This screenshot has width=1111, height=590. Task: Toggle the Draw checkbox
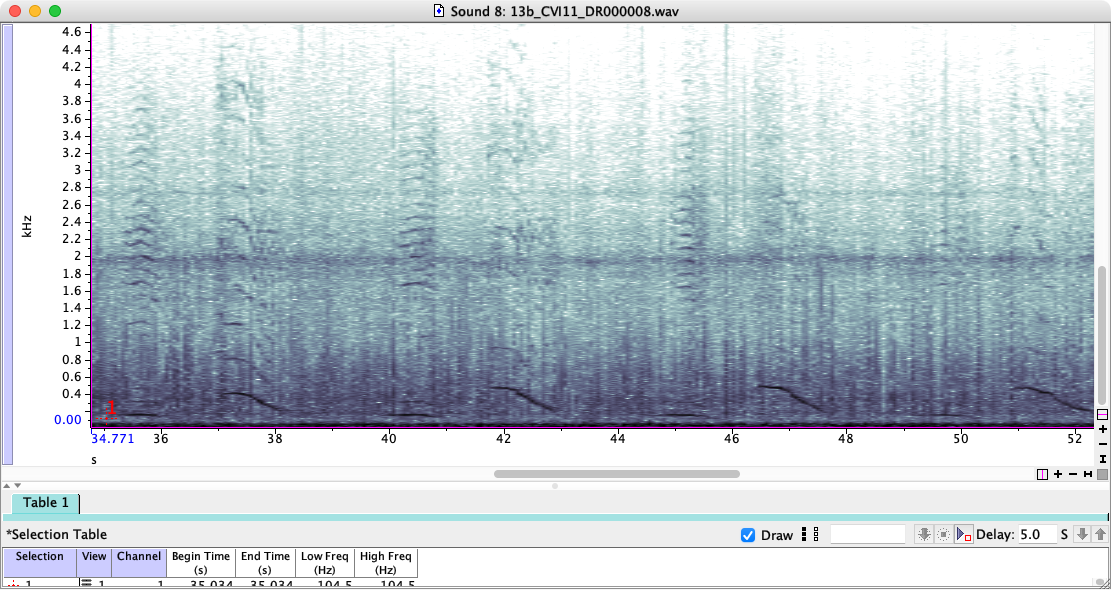748,535
